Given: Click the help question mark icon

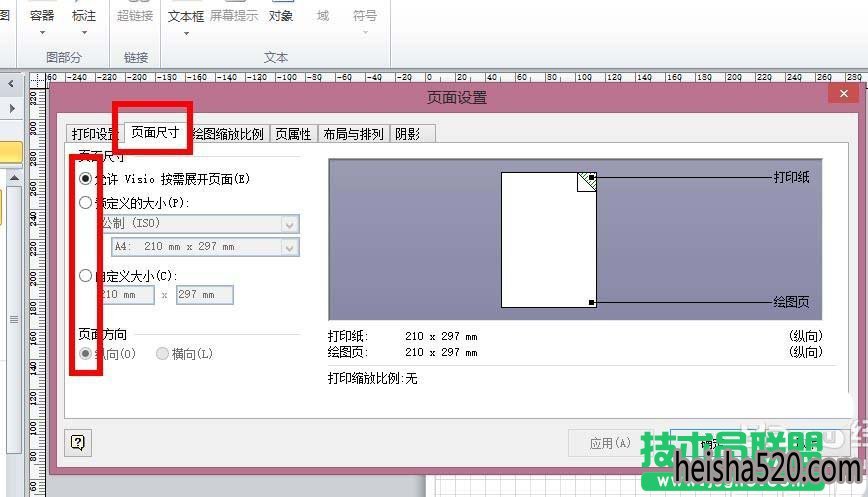Looking at the screenshot, I should tap(78, 442).
